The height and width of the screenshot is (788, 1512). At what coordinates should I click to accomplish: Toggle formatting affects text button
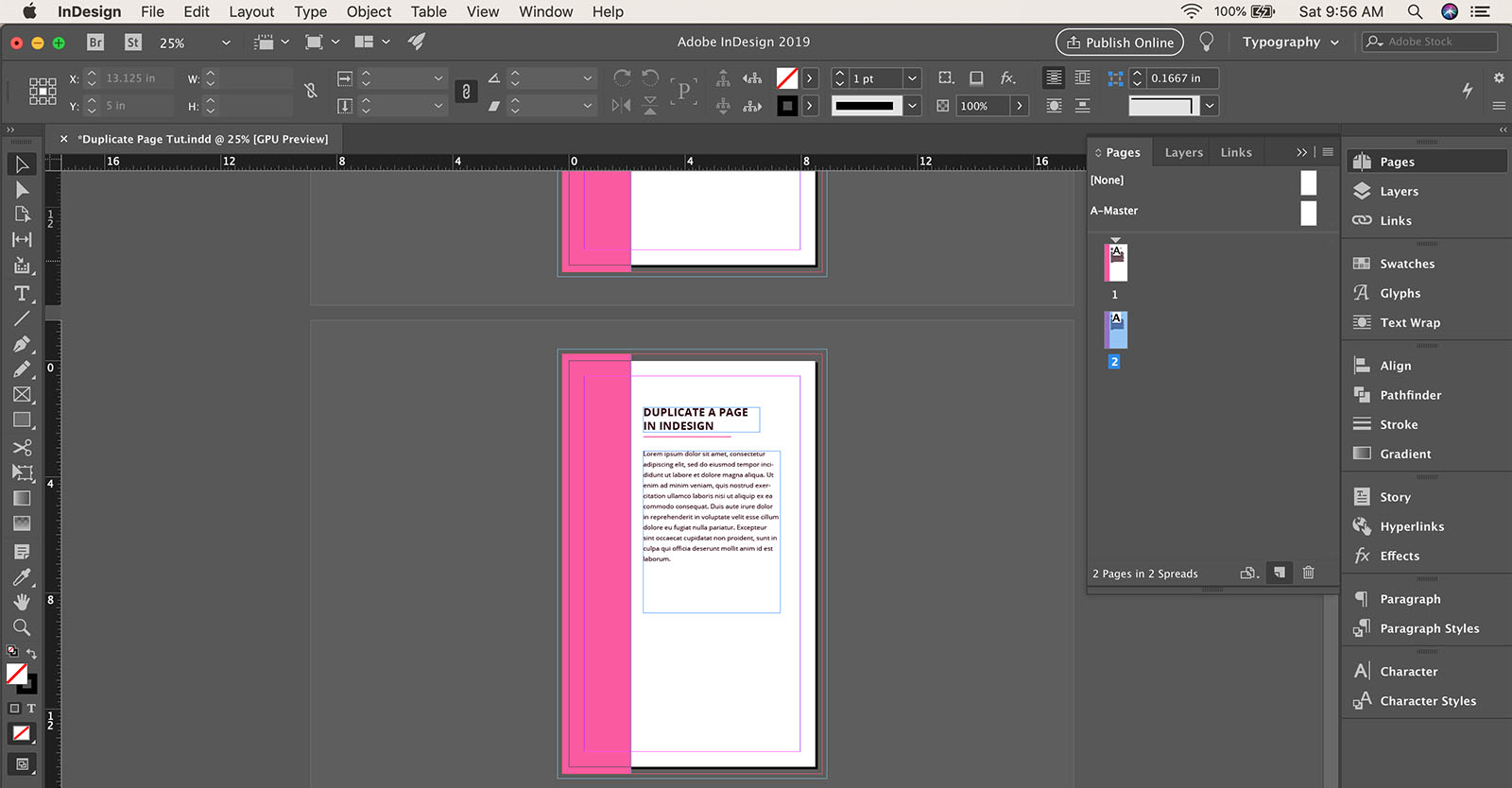click(x=31, y=708)
